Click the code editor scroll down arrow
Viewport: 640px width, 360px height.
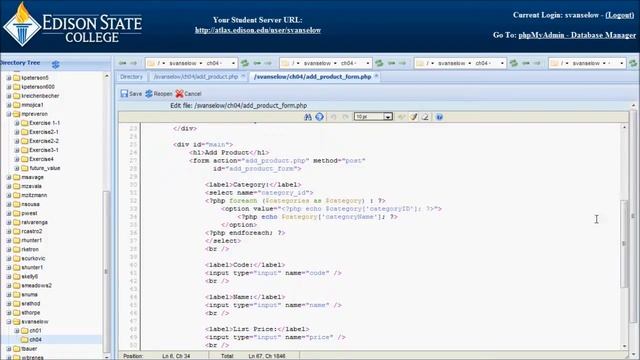[624, 346]
